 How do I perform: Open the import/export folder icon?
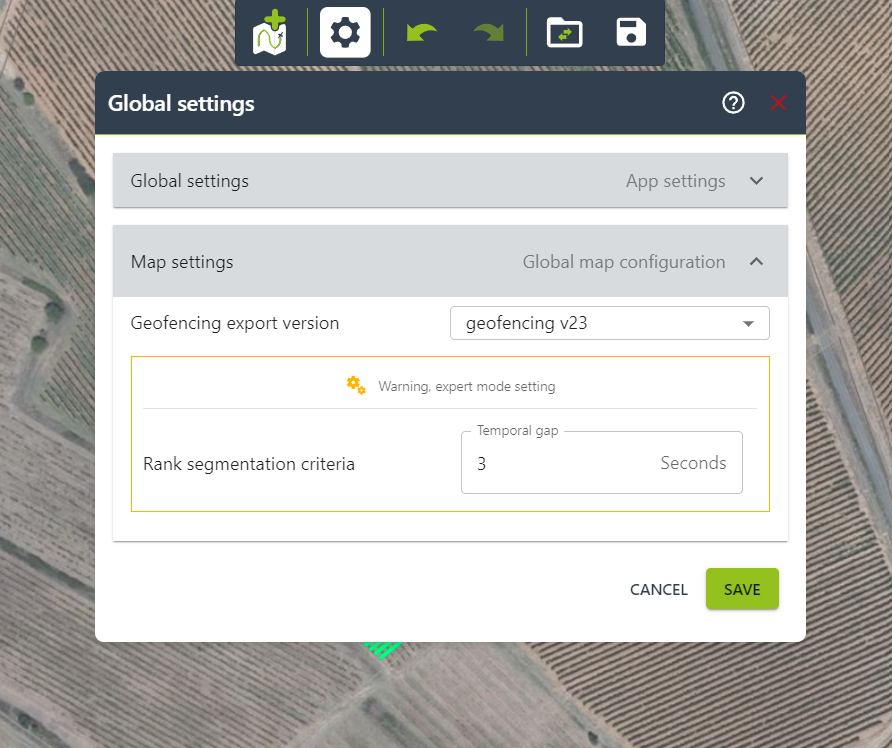(x=563, y=31)
